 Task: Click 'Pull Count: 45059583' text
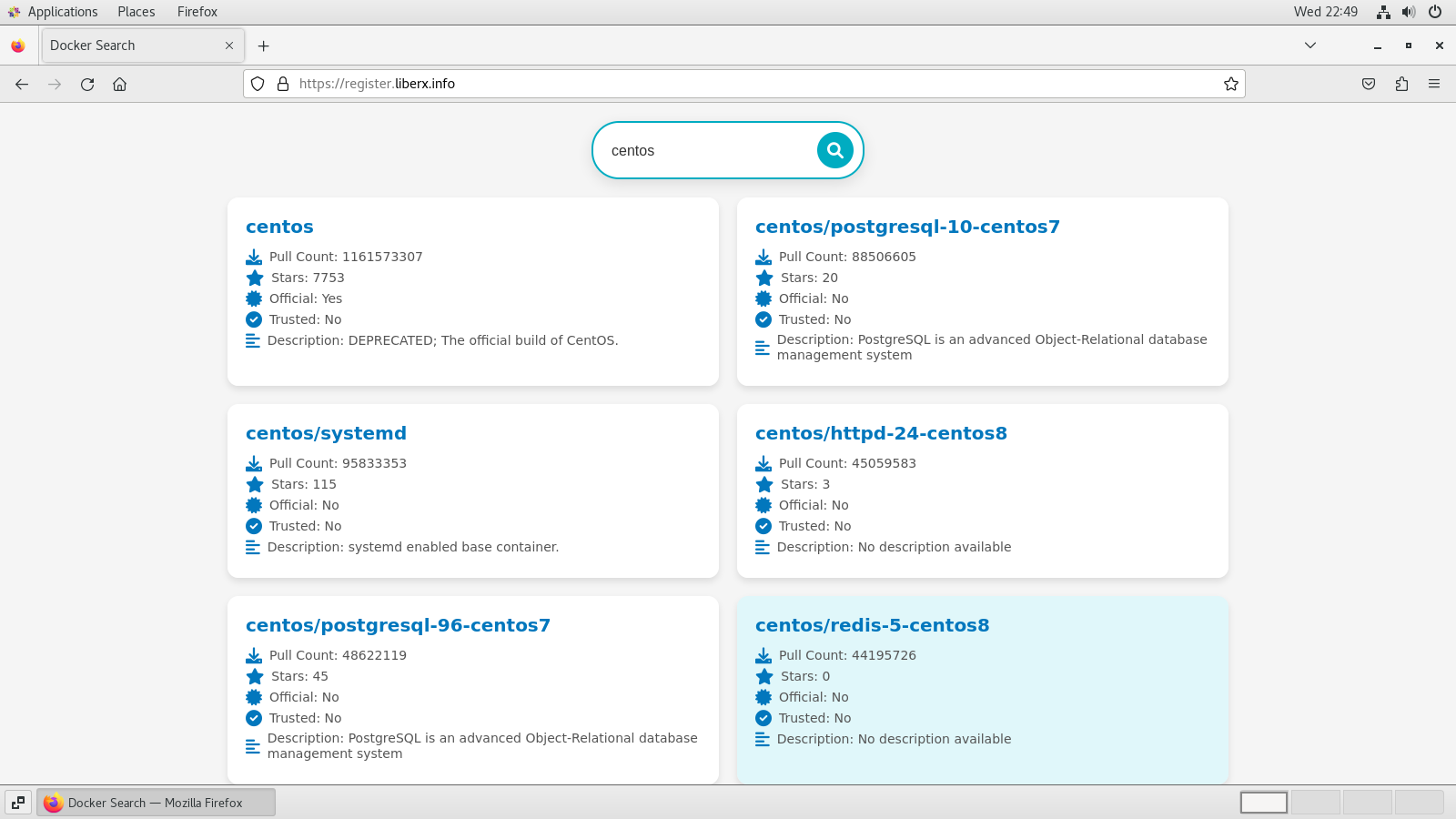847,463
